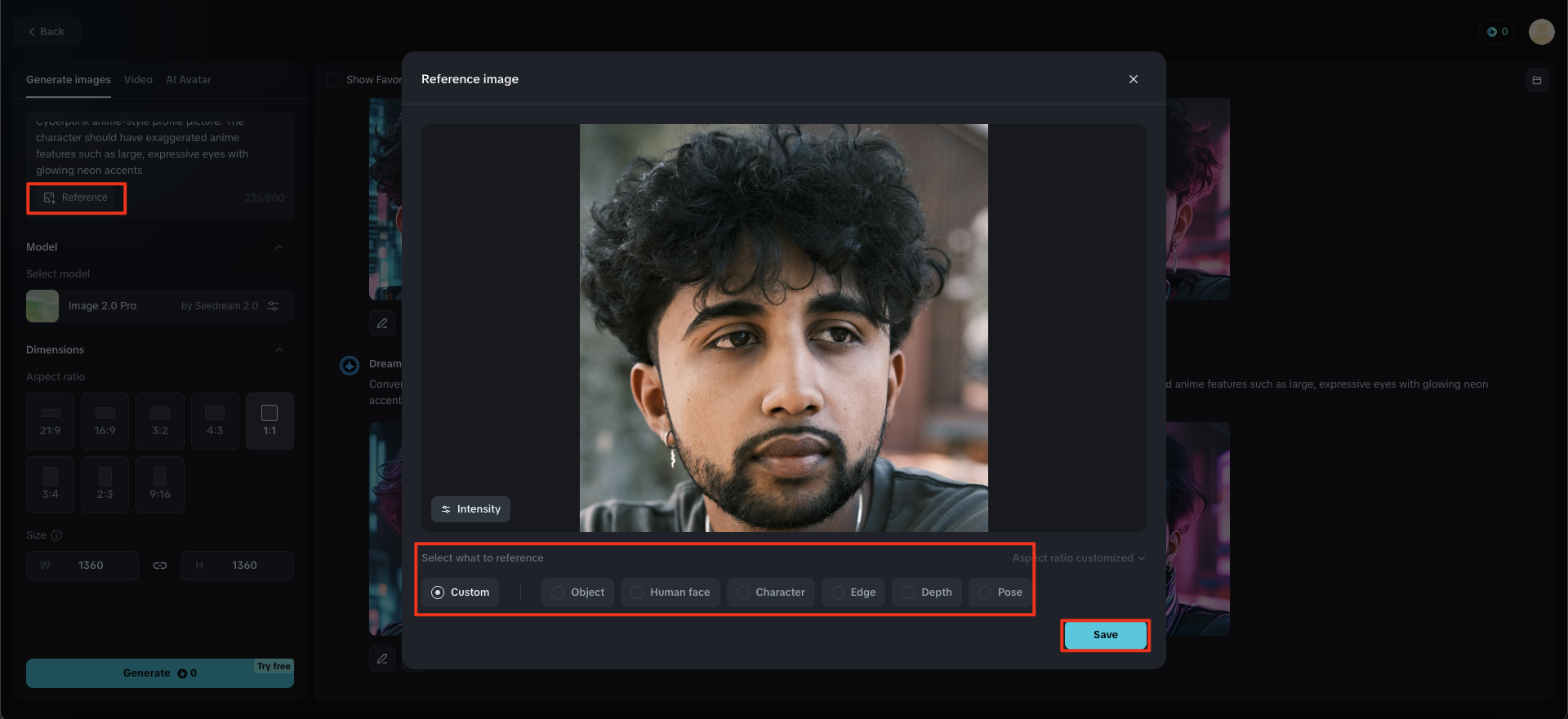Collapse the Model section
This screenshot has height=719, width=1568.
[x=279, y=247]
